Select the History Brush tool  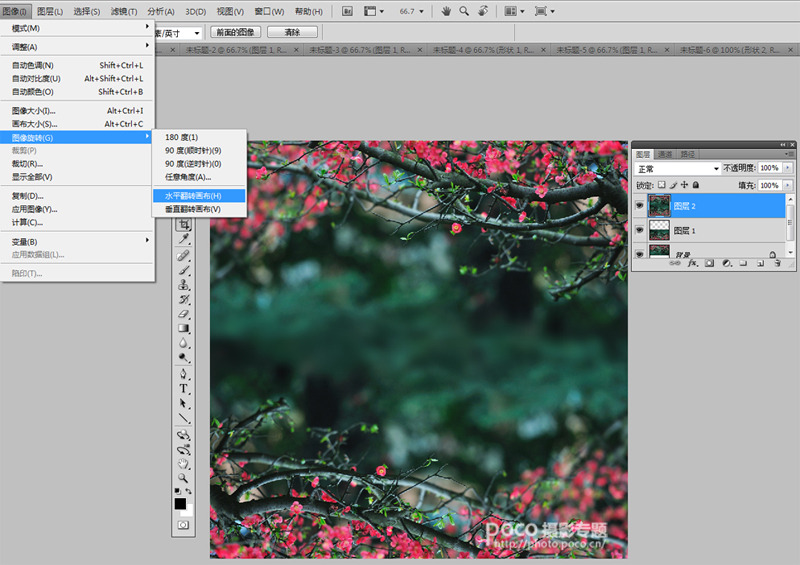click(x=184, y=300)
